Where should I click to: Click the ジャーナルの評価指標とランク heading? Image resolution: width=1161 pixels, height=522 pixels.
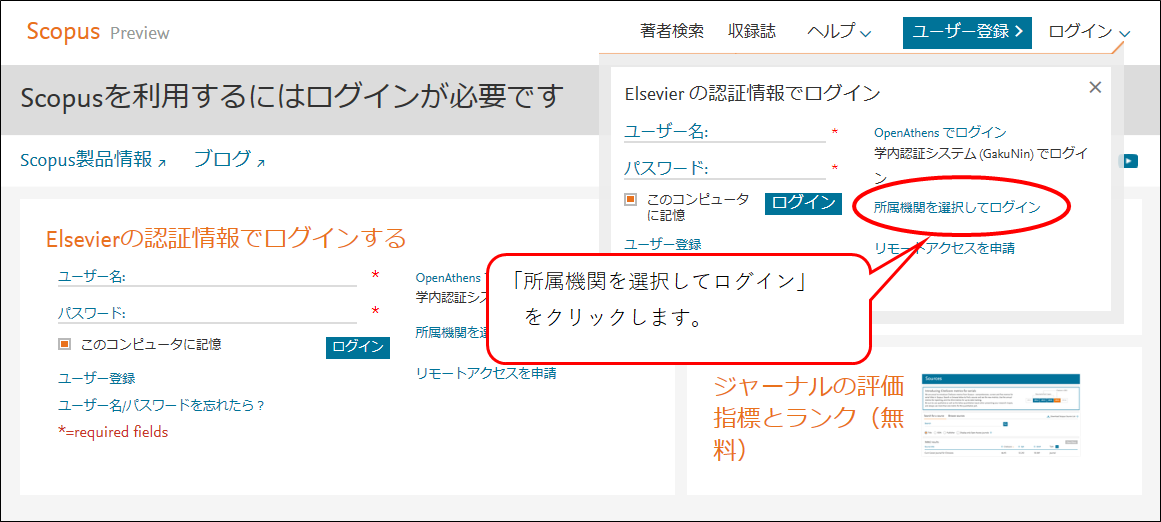(809, 418)
